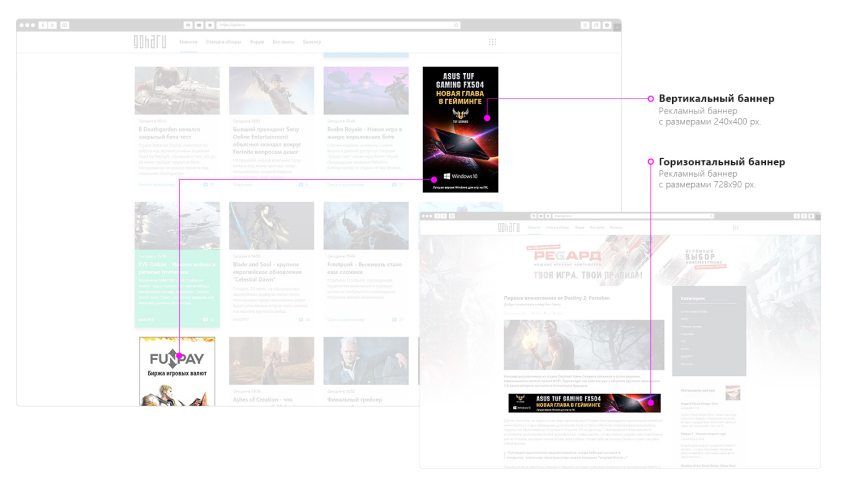Click the Frostpunk card image
Screen dimensions: 855x480
coord(366,226)
